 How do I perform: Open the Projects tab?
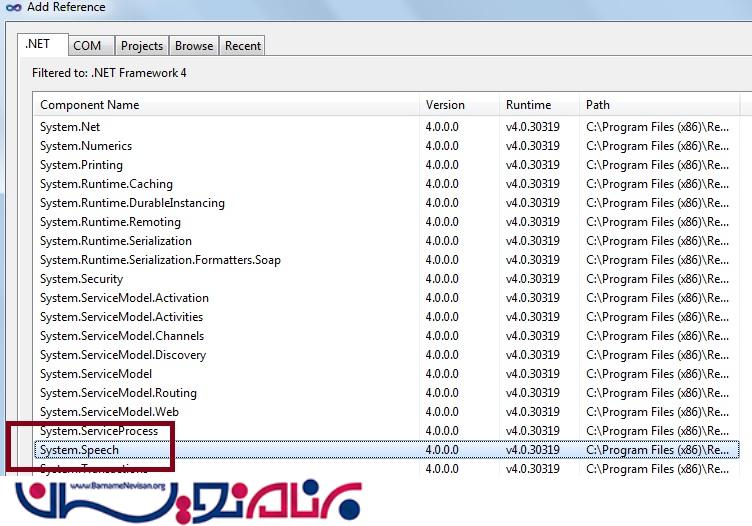[141, 45]
